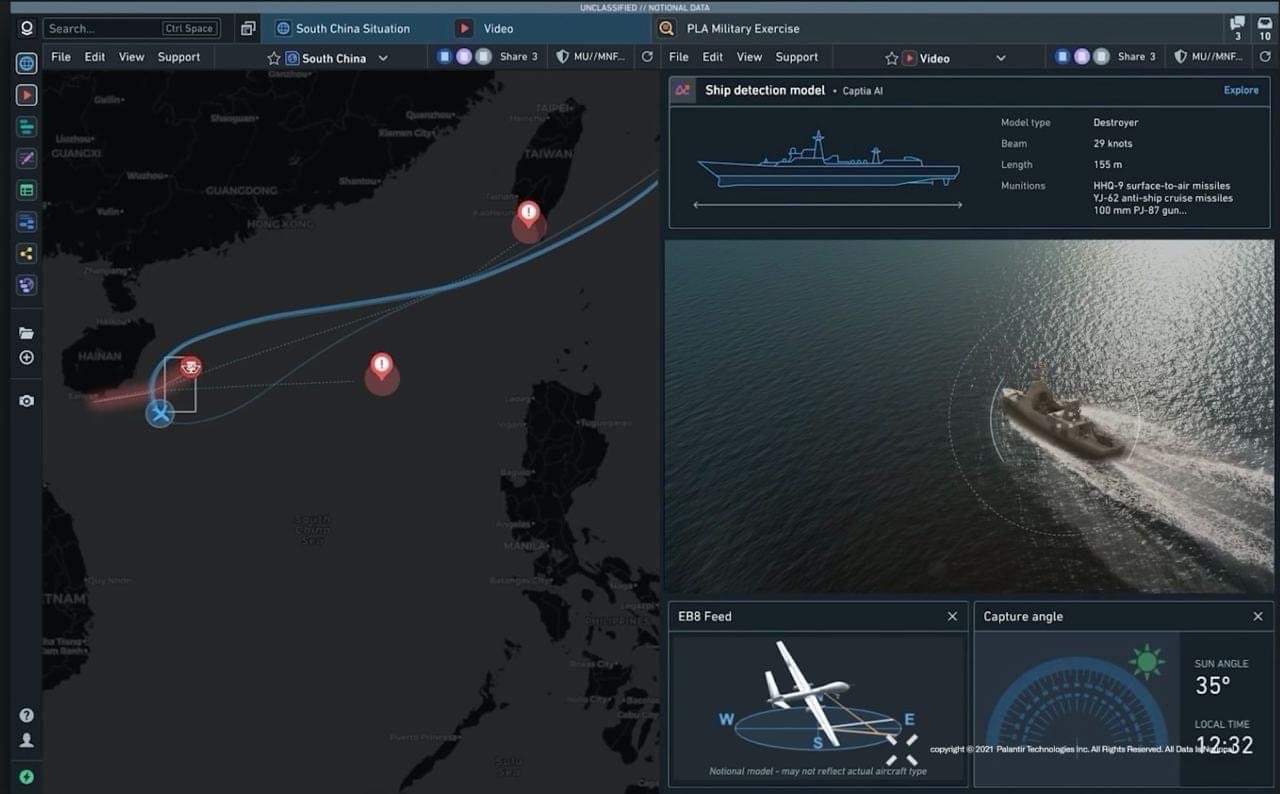Screen dimensions: 1280x794
Task: Select the blue aircraft marker near Hainan
Action: pos(160,412)
